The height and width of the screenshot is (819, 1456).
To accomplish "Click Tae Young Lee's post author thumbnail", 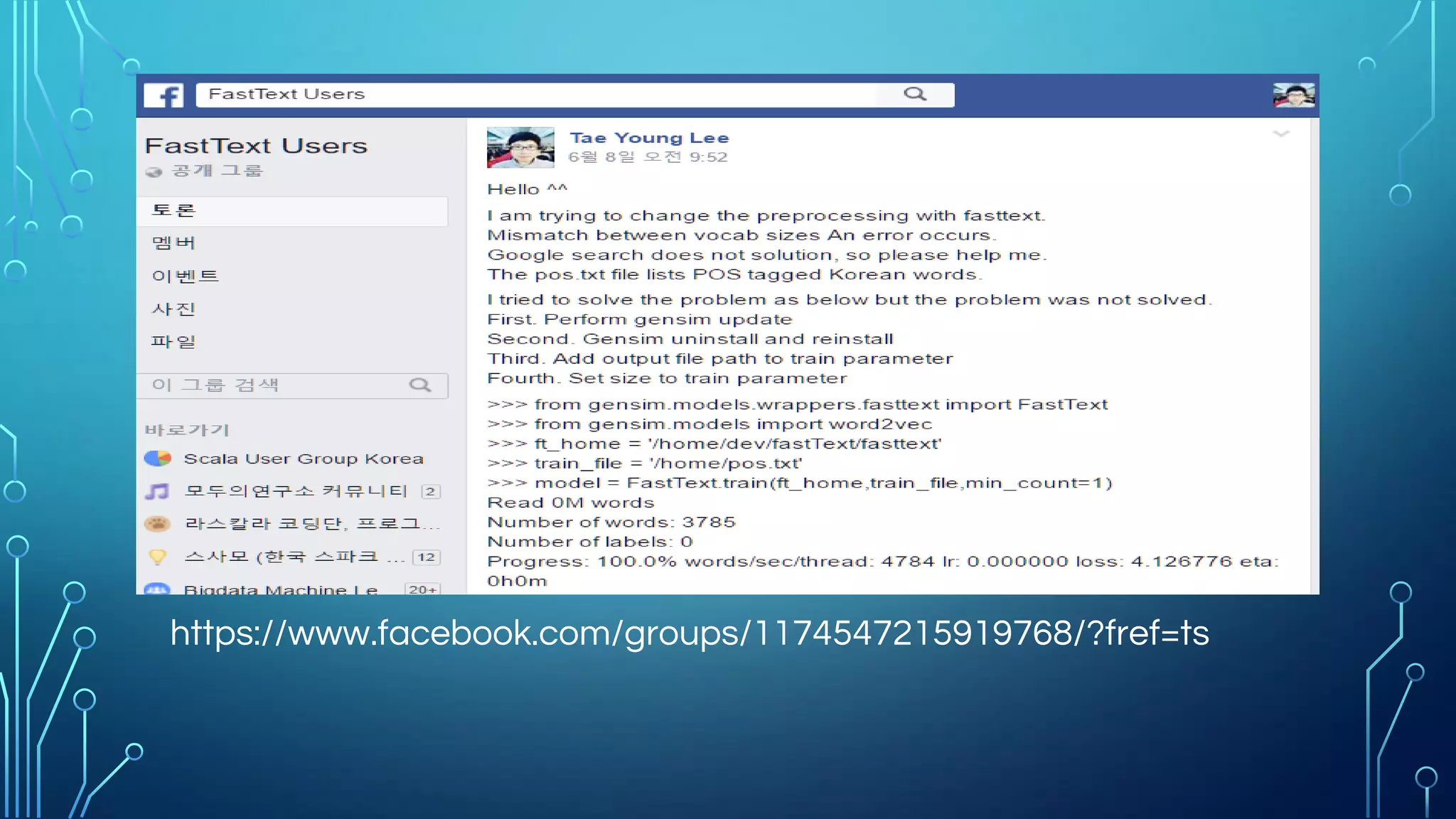I will click(x=520, y=147).
